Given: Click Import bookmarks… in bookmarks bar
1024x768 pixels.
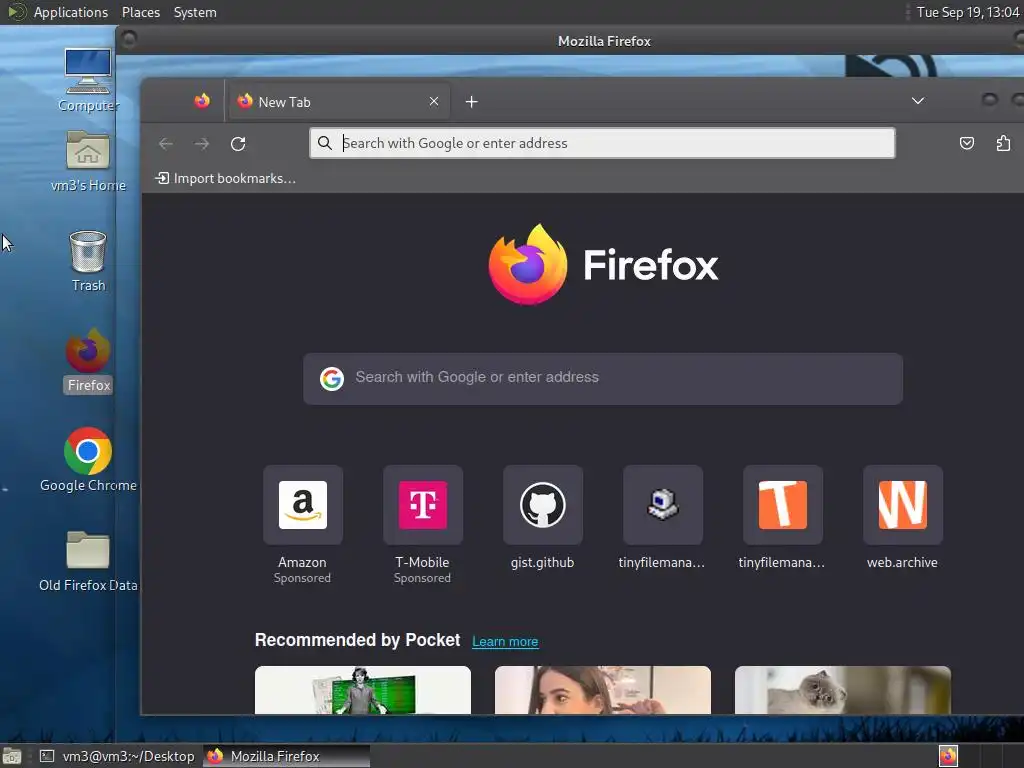Looking at the screenshot, I should [225, 178].
